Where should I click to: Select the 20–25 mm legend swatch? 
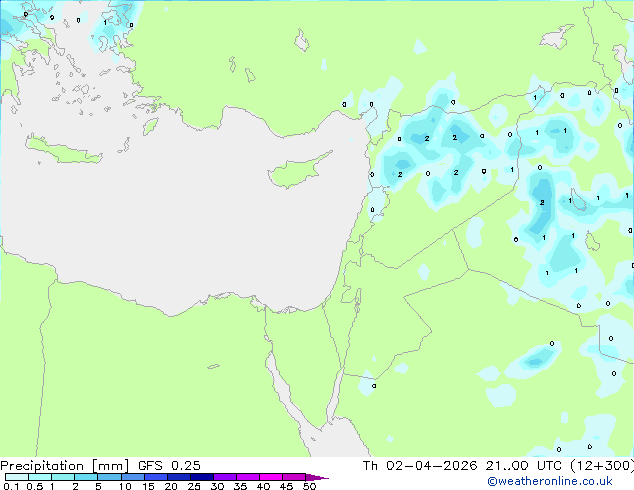(178, 477)
